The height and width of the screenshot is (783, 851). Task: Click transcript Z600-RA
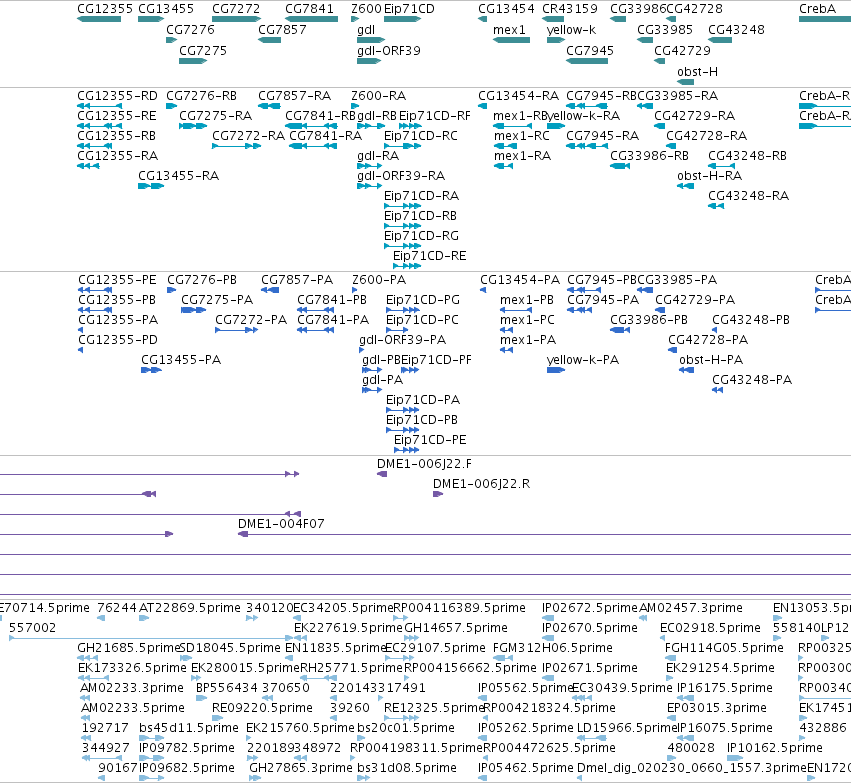(x=378, y=96)
